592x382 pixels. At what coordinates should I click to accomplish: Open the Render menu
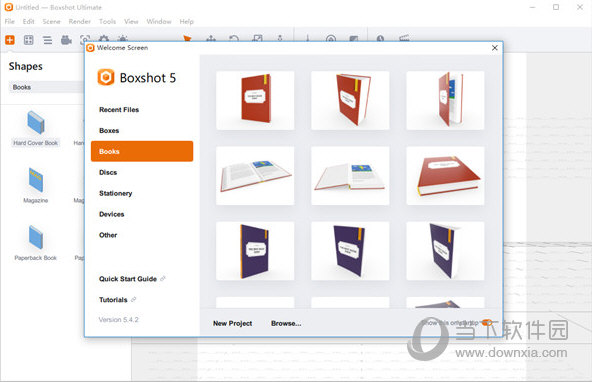pos(80,22)
